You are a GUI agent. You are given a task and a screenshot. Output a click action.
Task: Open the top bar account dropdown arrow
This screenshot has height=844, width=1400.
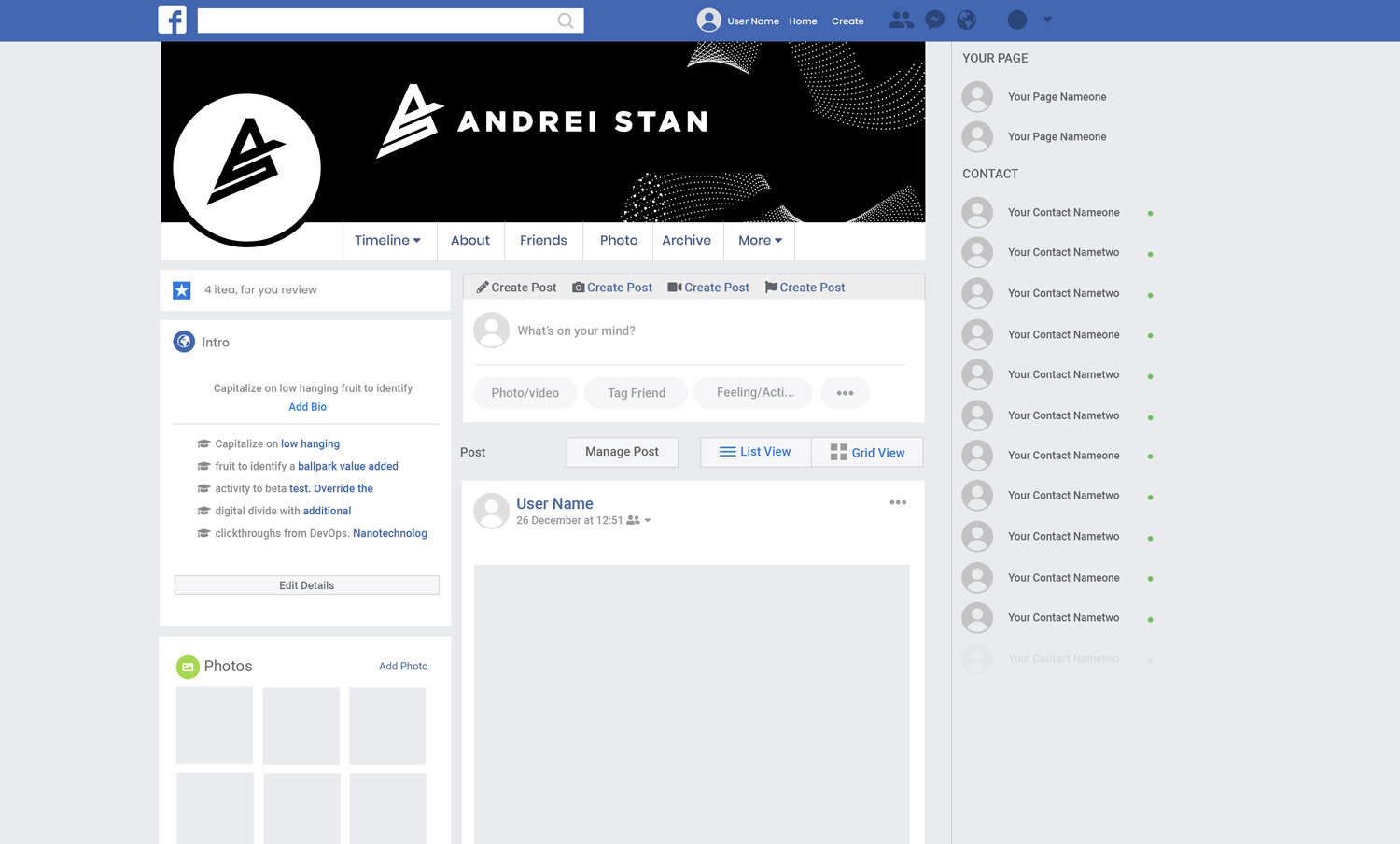[1047, 20]
